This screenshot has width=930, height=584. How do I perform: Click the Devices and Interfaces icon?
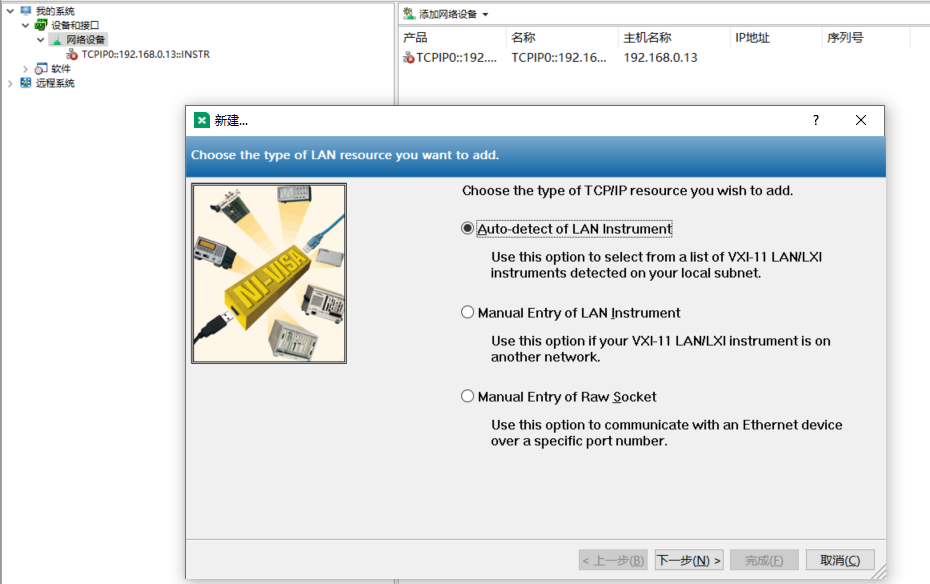click(x=41, y=25)
